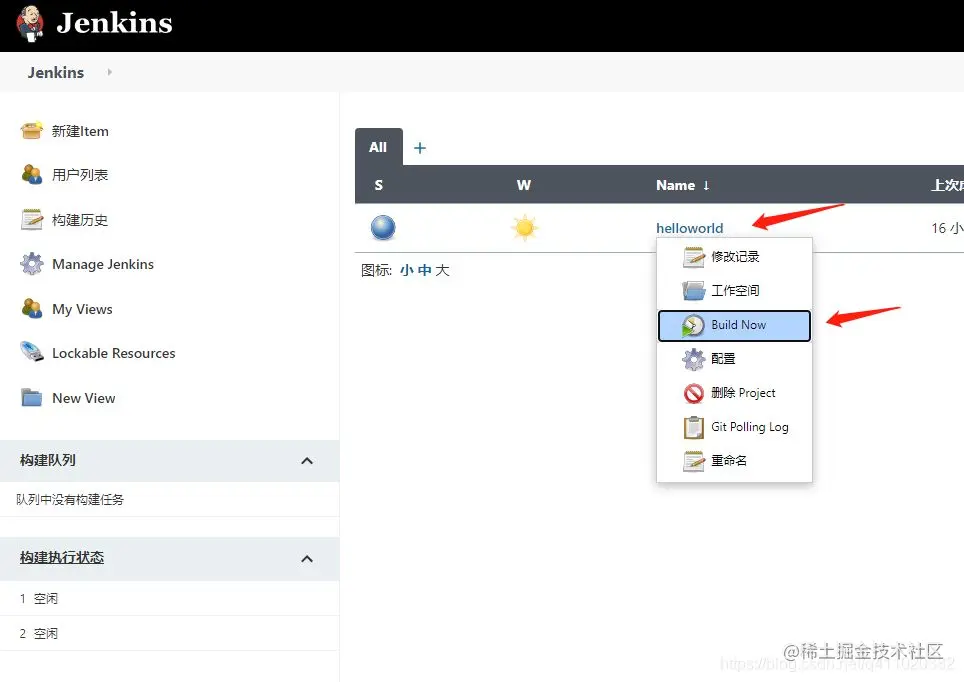This screenshot has width=964, height=682.
Task: Click the Manage Jenkins gear icon
Action: [x=31, y=264]
